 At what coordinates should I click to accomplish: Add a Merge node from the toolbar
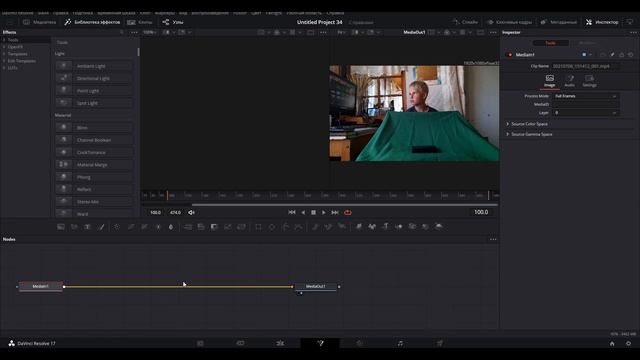188,227
